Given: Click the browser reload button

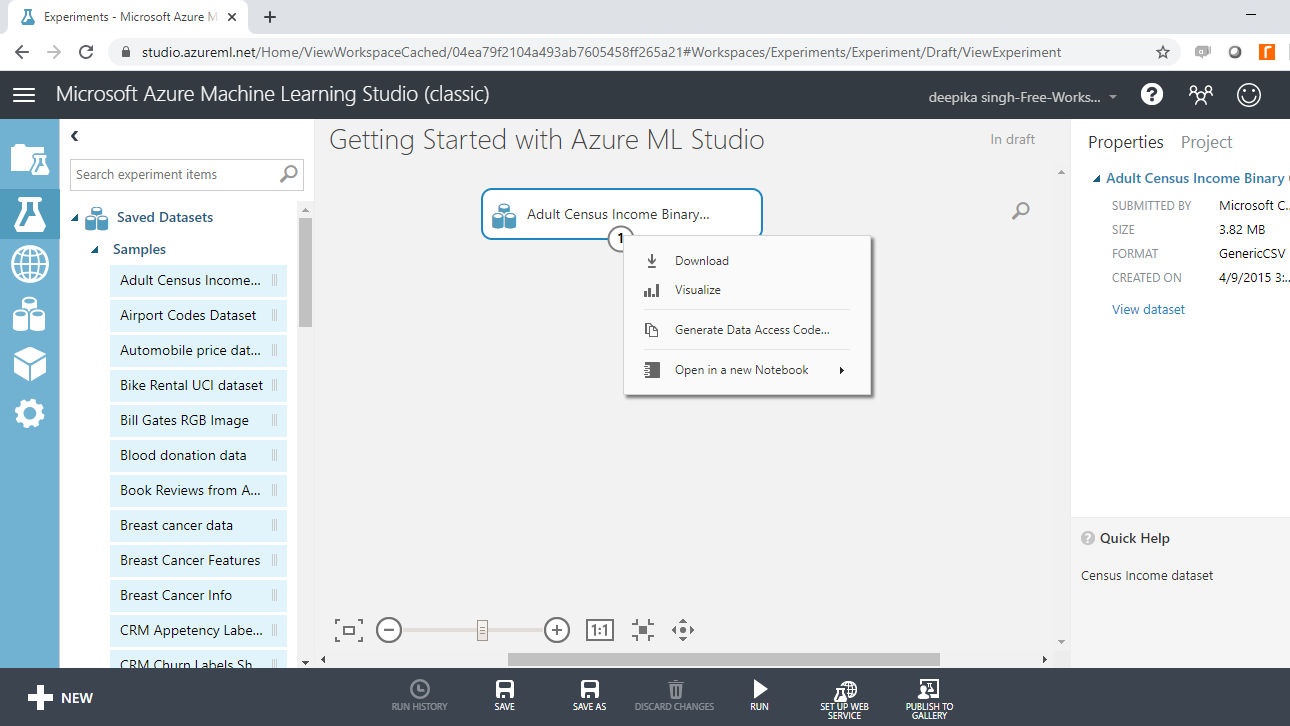Looking at the screenshot, I should pyautogui.click(x=86, y=52).
